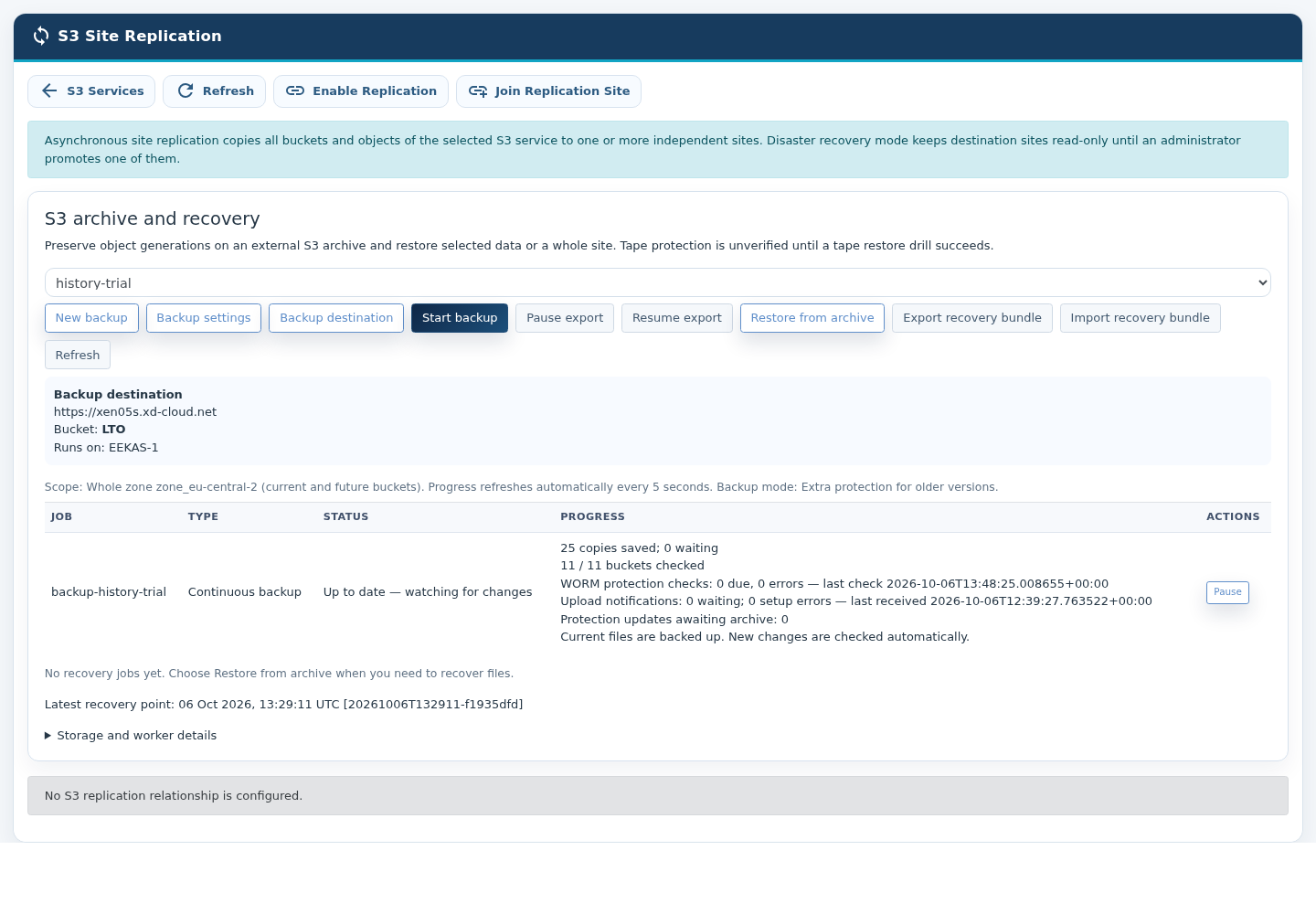Select the backup-history-trial job row

coord(657,592)
